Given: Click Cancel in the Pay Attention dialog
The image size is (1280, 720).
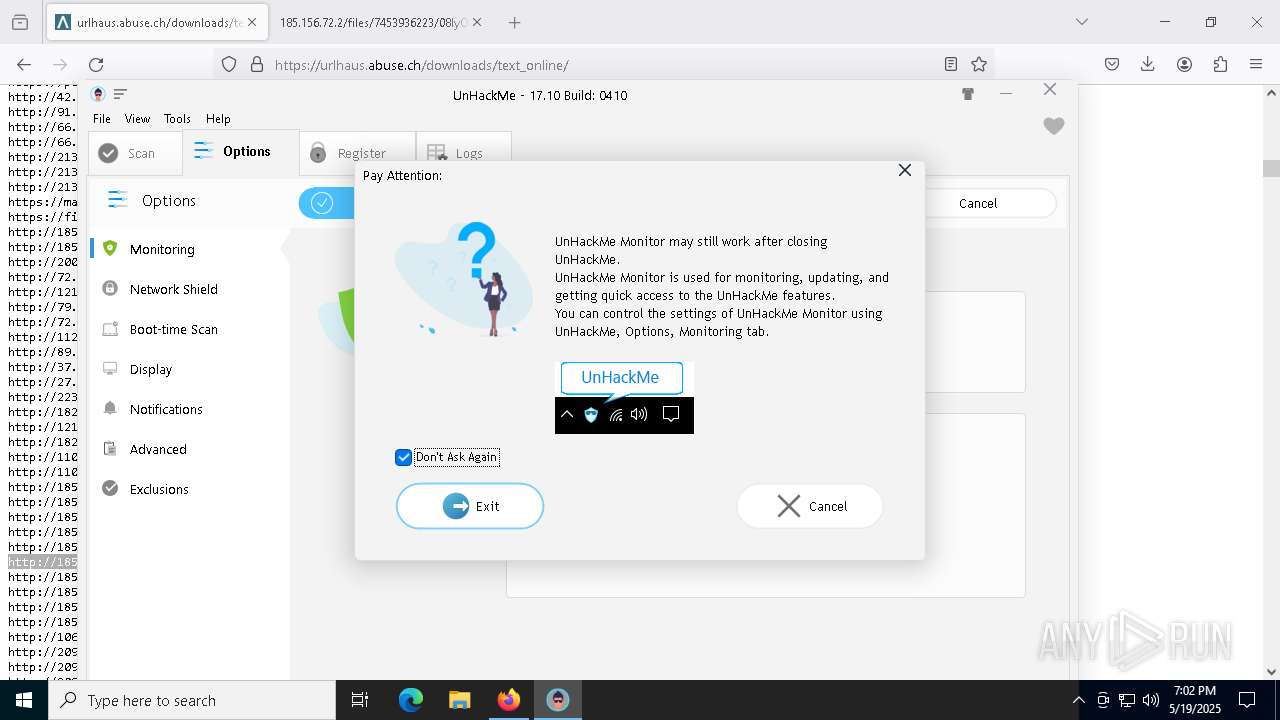Looking at the screenshot, I should coord(810,506).
